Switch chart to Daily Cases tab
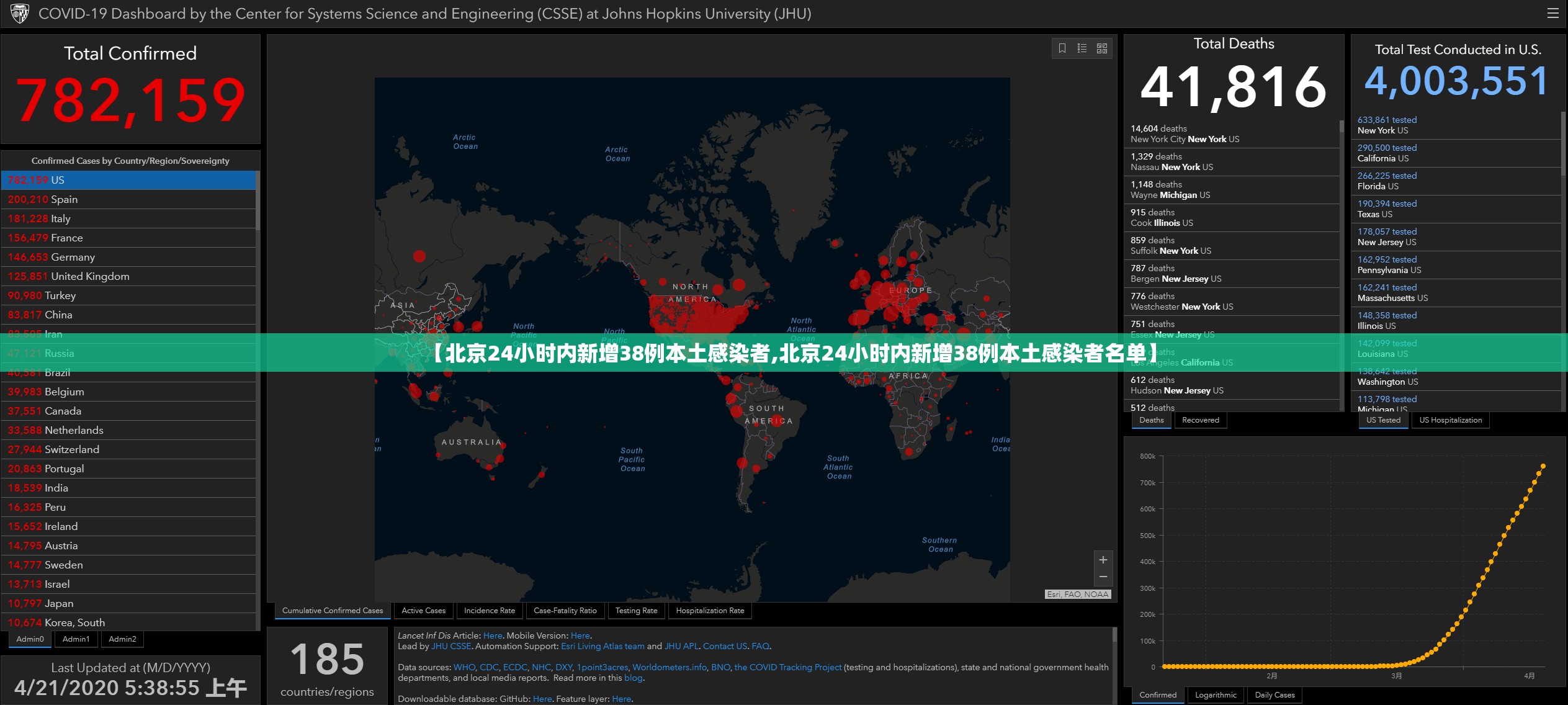 [1275, 695]
